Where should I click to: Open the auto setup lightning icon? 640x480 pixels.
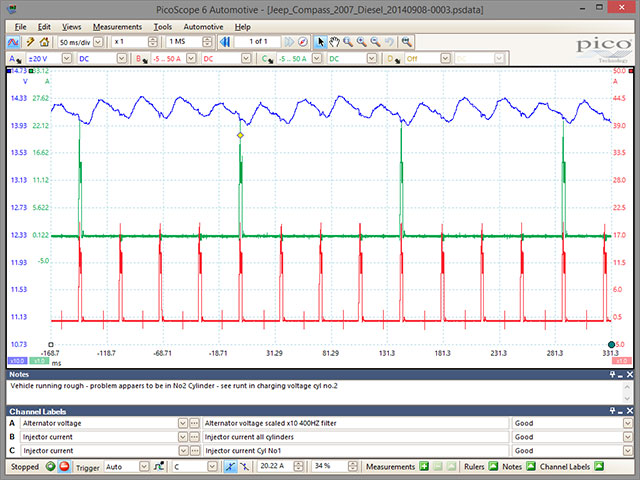30,42
